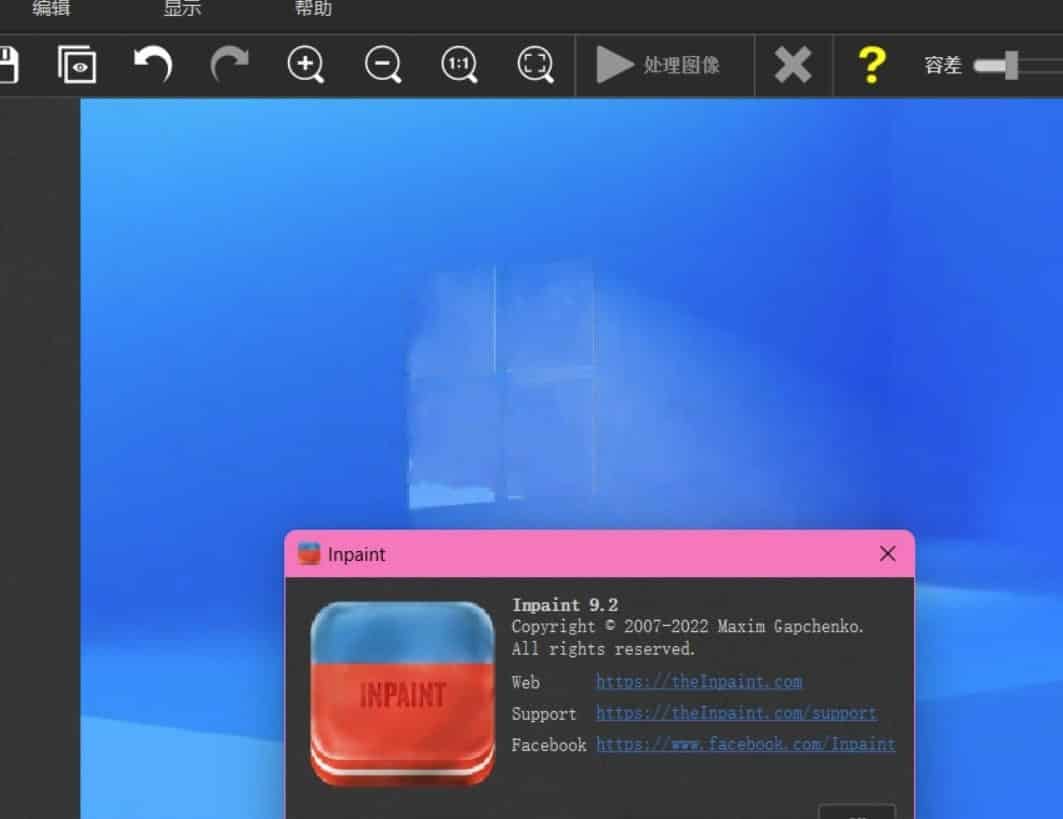
Task: Open the Facebook Inpaint page link
Action: pyautogui.click(x=746, y=744)
